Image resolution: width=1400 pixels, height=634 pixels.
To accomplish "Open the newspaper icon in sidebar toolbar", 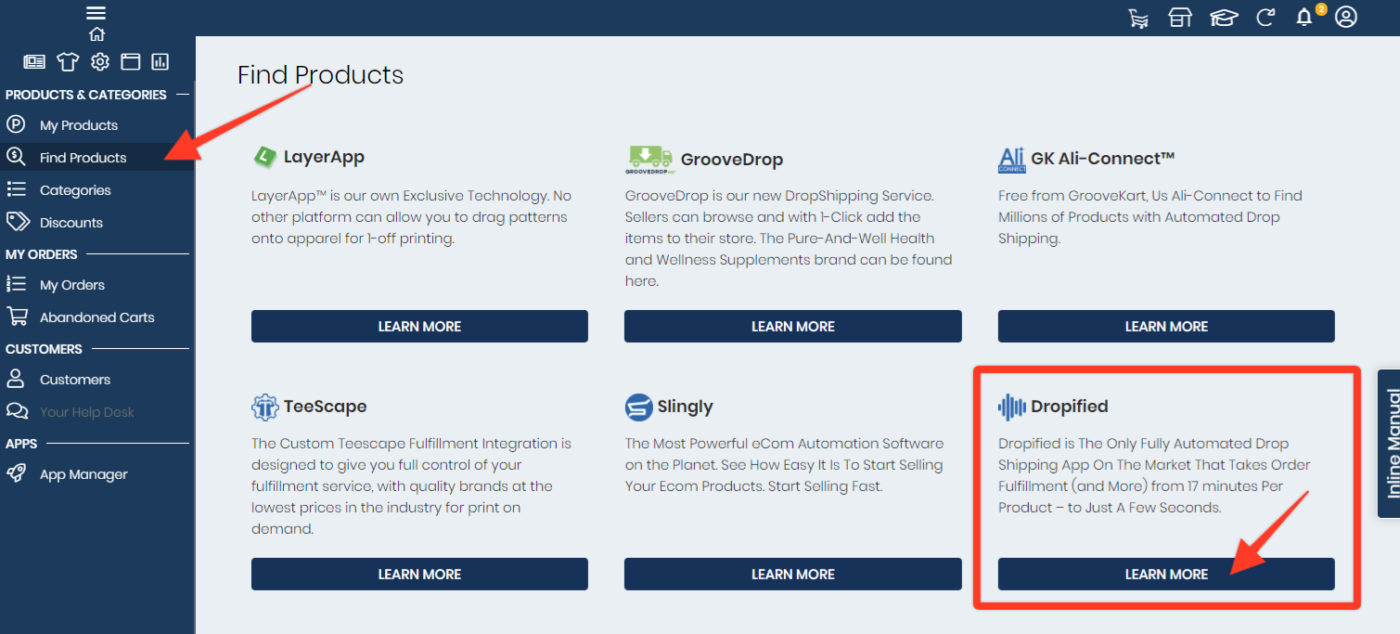I will click(35, 62).
